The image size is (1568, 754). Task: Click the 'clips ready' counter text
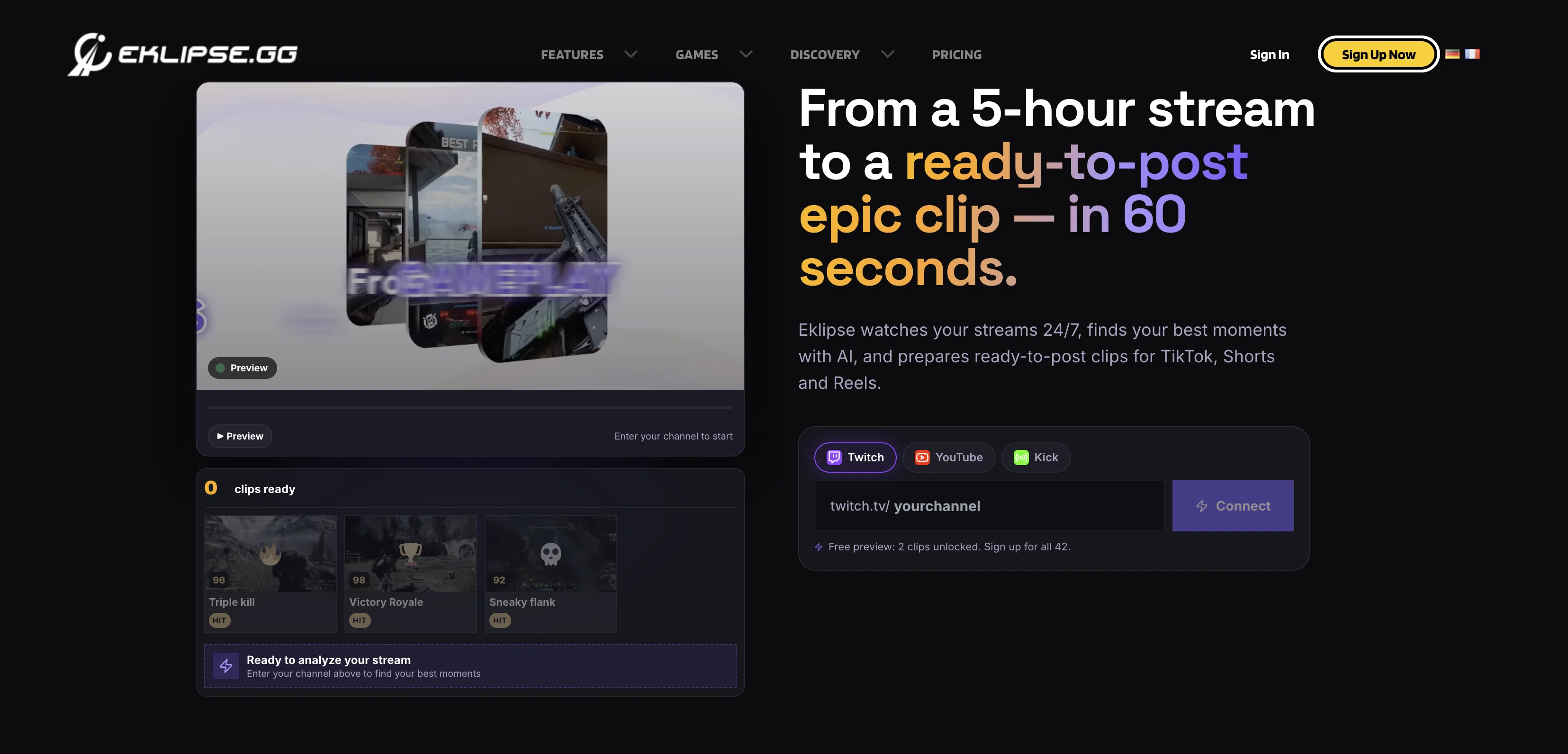pyautogui.click(x=265, y=489)
